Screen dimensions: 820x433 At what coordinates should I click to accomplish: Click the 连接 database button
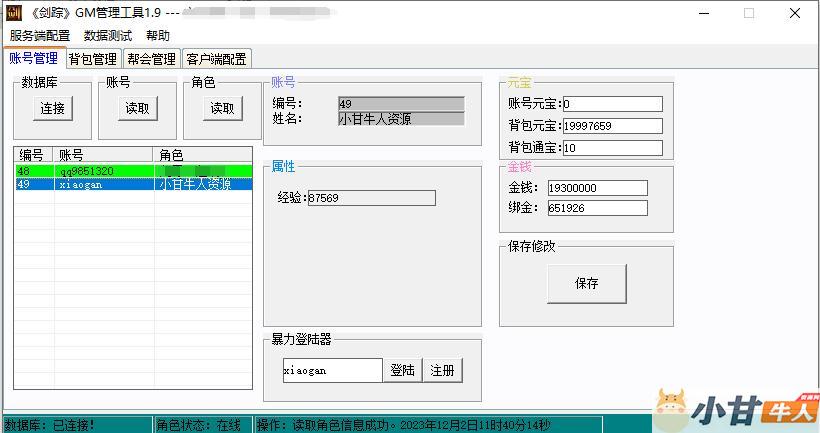pos(52,109)
